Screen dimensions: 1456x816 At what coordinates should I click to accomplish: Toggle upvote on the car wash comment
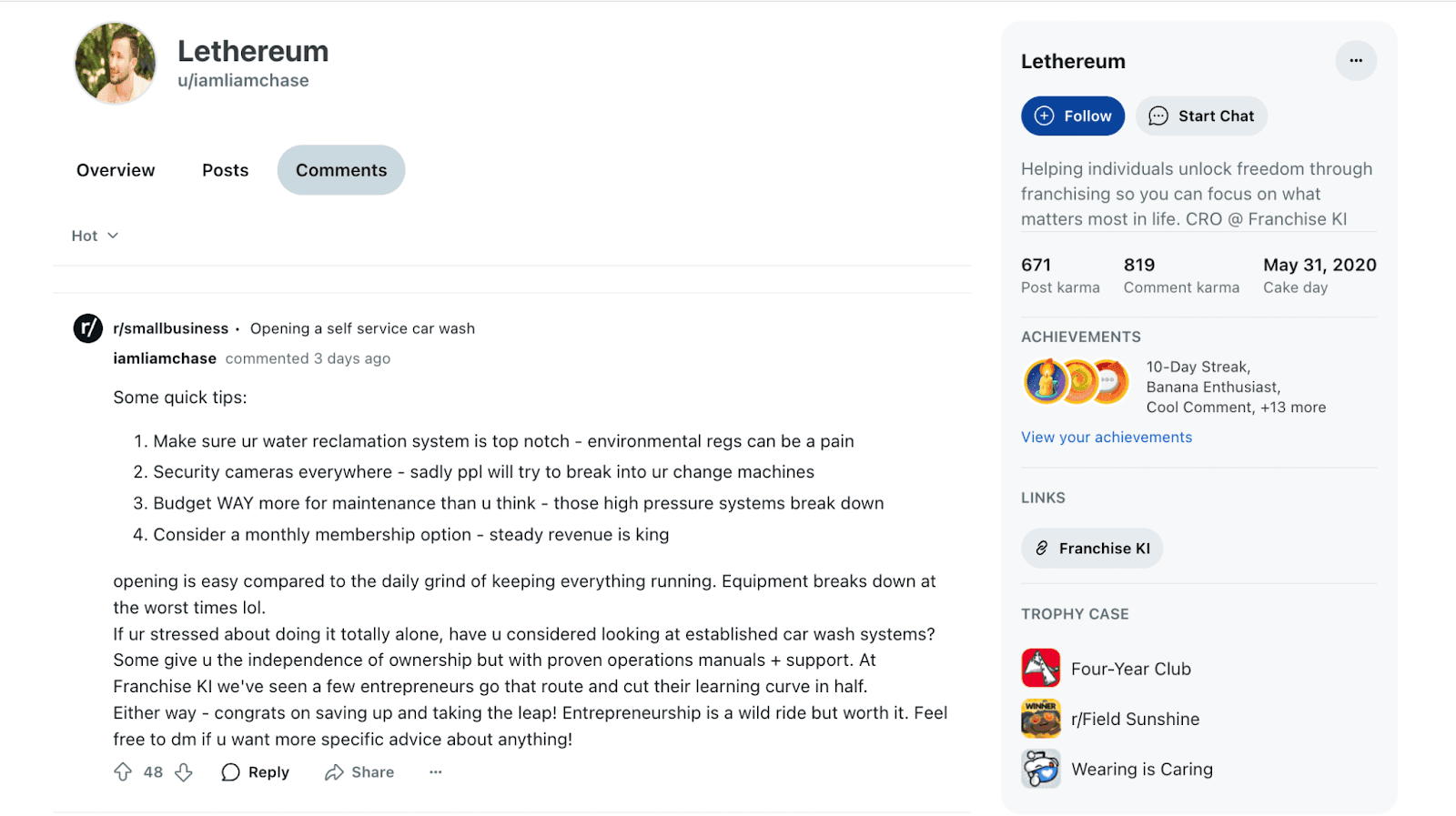pyautogui.click(x=123, y=771)
